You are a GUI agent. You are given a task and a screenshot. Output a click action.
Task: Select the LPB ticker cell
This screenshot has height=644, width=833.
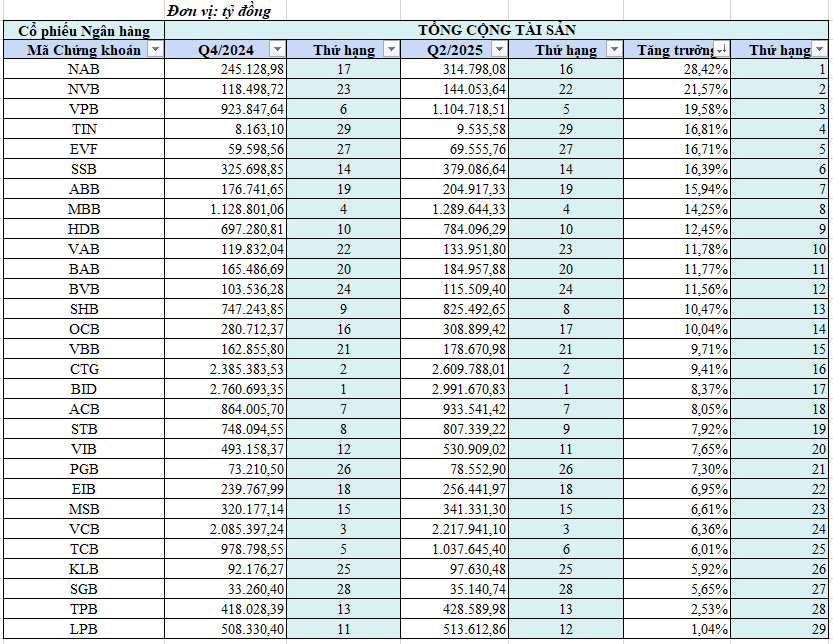84,630
